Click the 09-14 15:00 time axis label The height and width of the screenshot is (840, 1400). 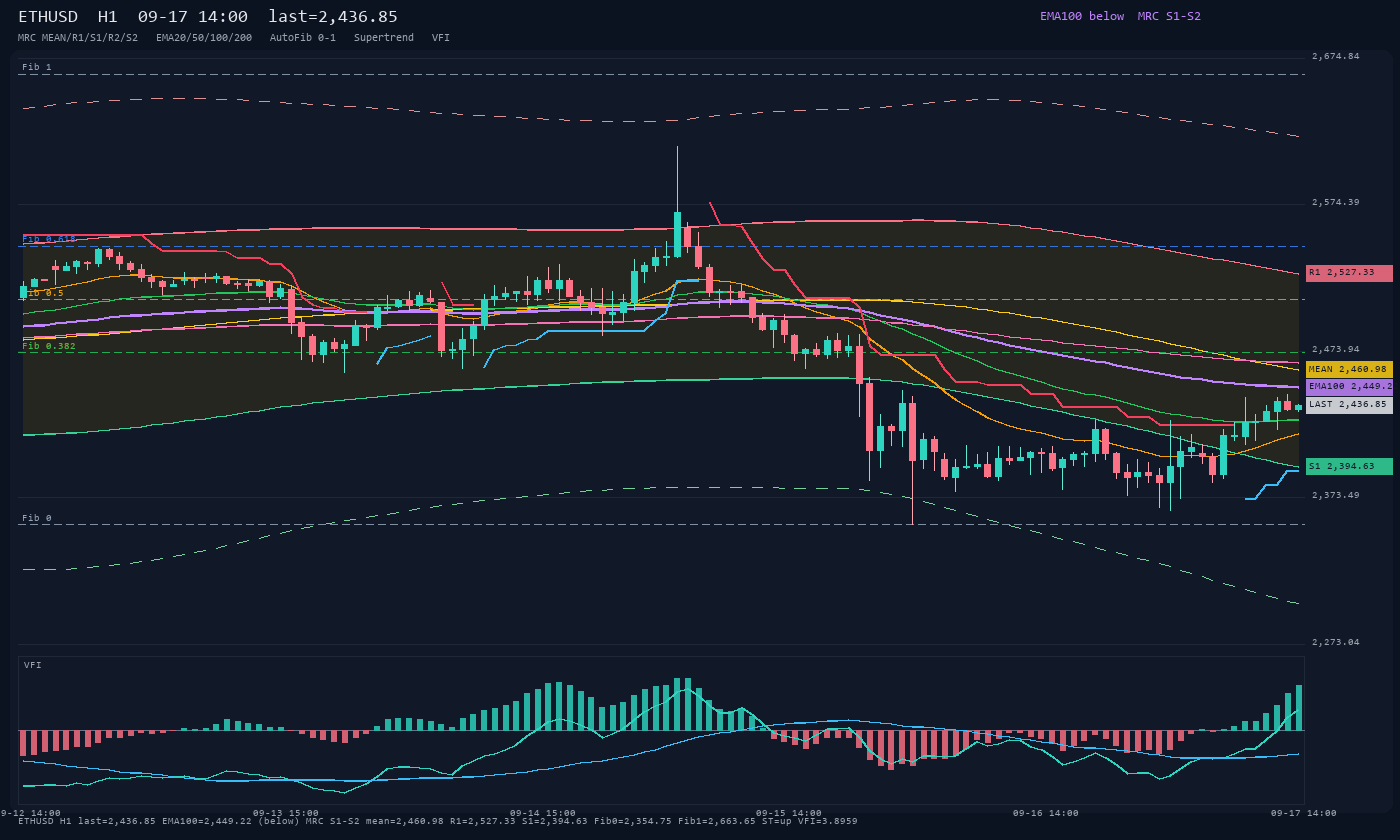coord(543,813)
